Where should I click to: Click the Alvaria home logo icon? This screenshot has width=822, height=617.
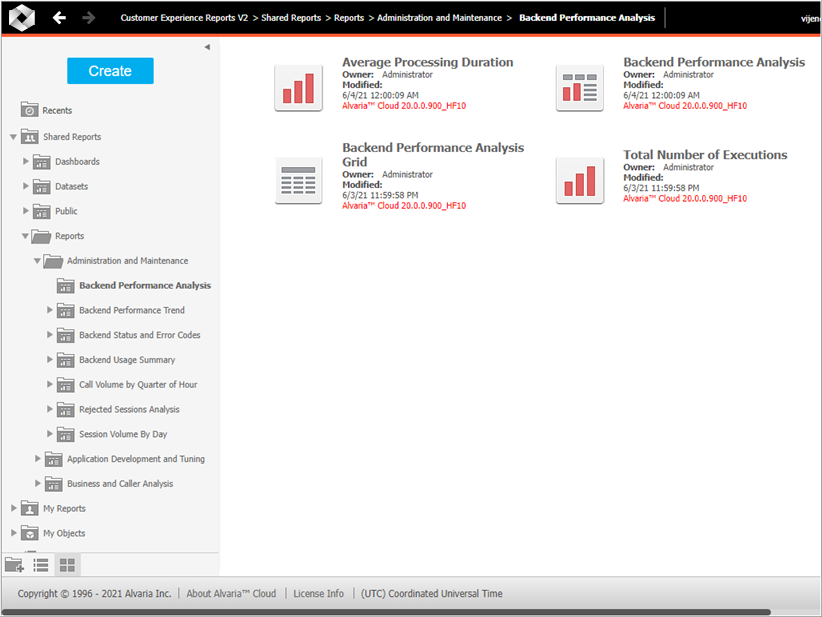coord(21,17)
